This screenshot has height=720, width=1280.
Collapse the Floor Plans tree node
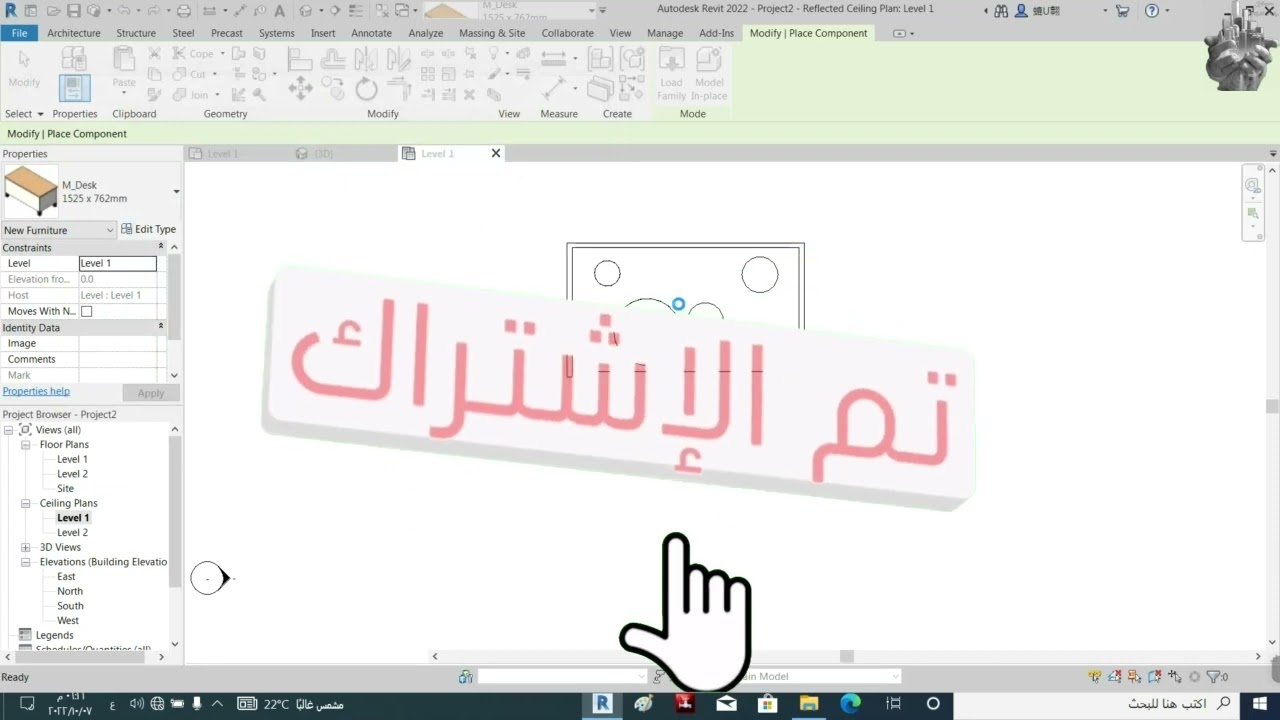(26, 445)
